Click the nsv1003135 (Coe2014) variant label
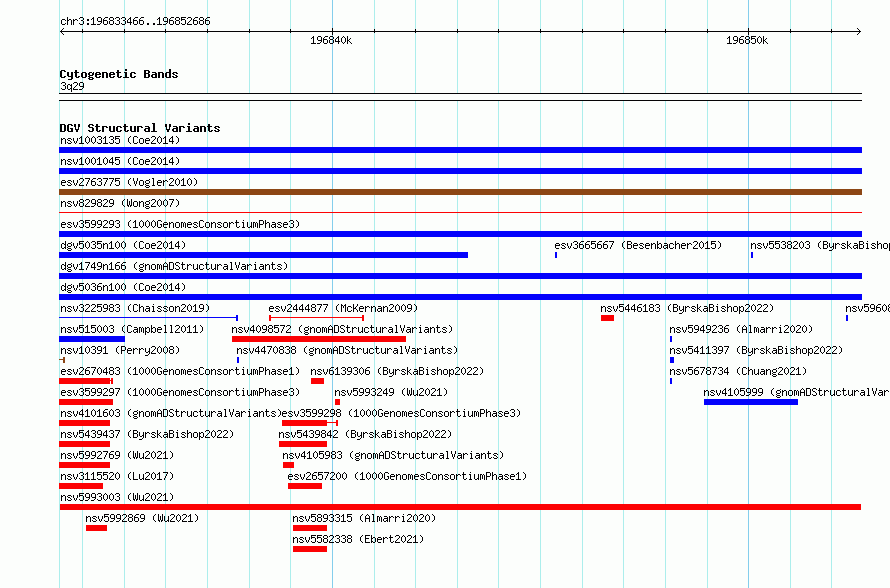The image size is (890, 588). tap(120, 140)
